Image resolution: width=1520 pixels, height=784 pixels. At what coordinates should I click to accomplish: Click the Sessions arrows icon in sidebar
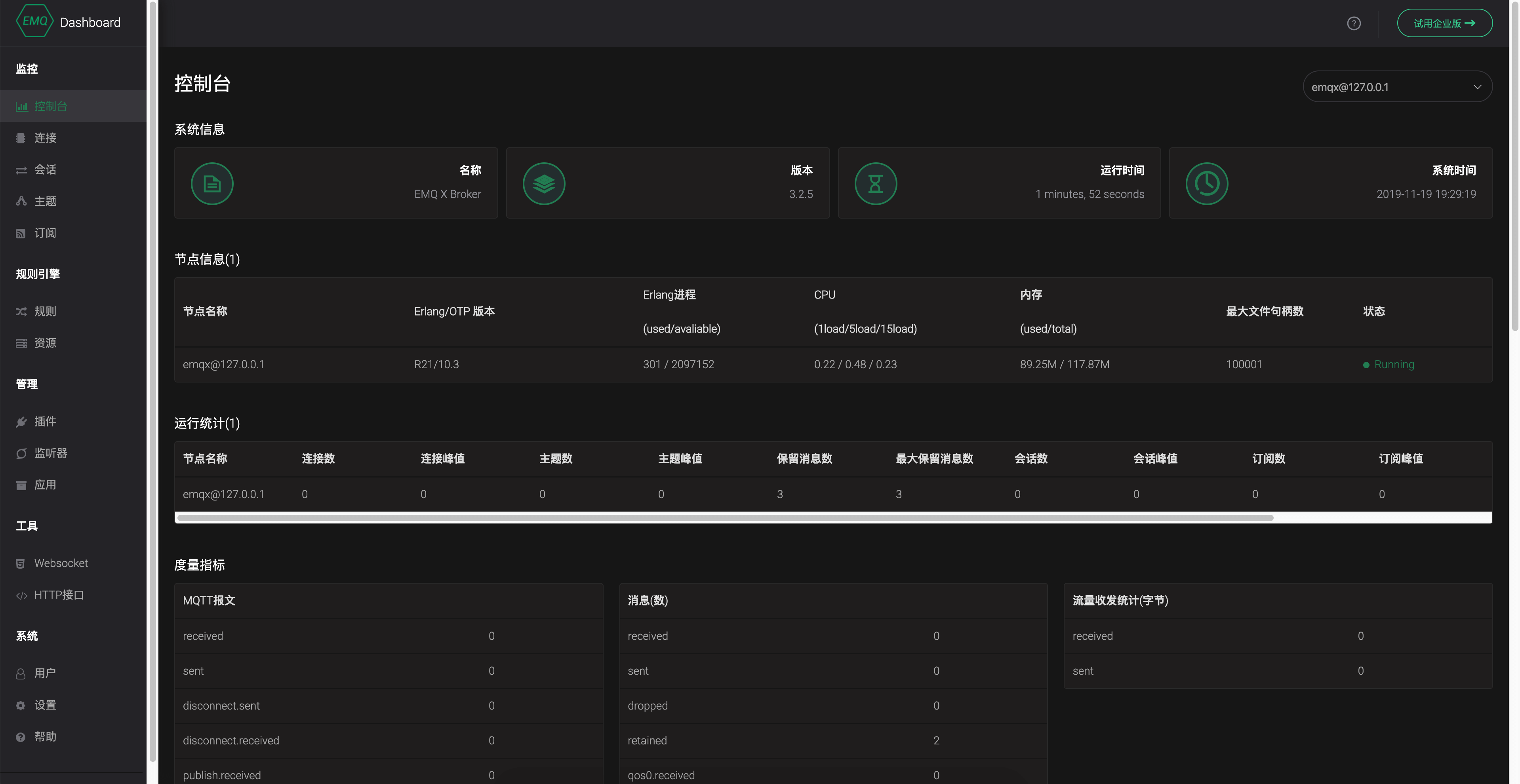(21, 170)
